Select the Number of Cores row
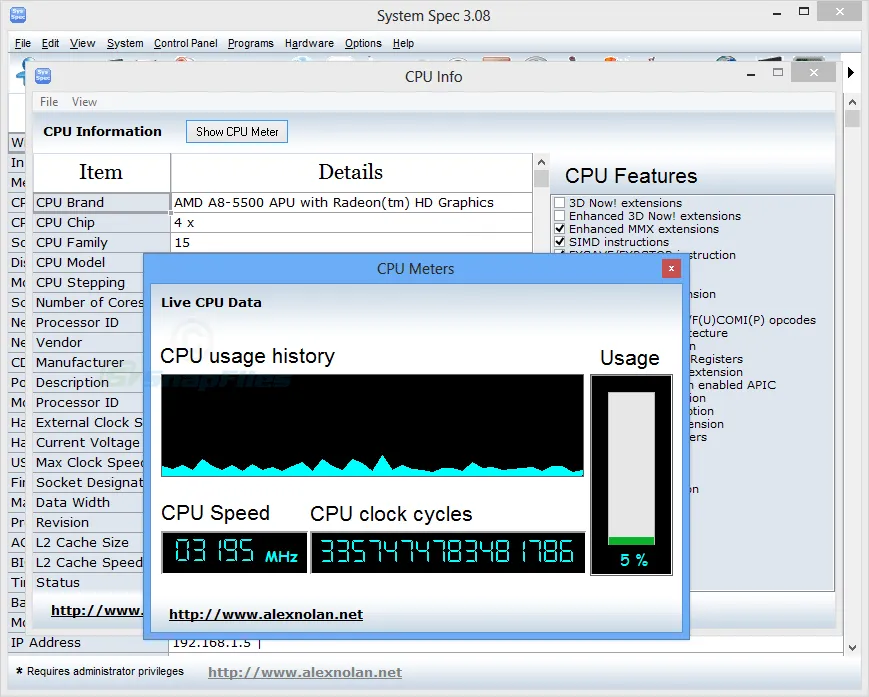Screen dimensions: 869x697 pos(89,303)
